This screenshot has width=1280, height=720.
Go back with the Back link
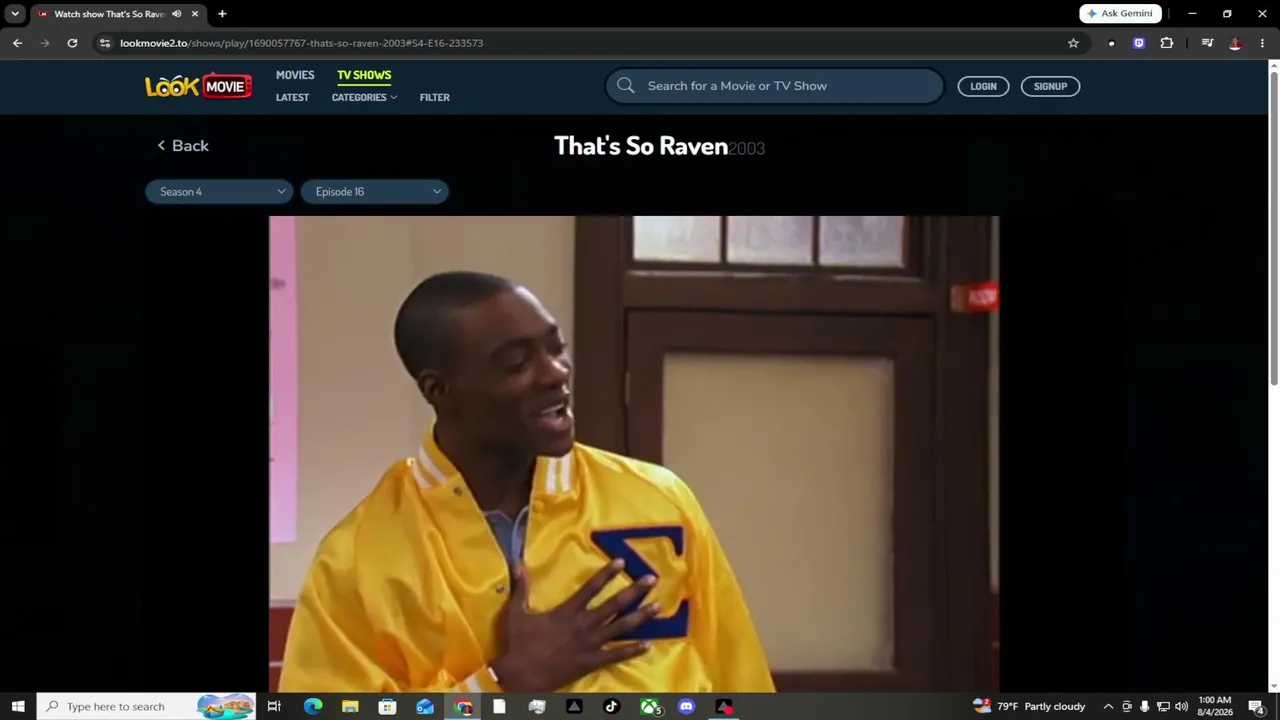click(182, 146)
